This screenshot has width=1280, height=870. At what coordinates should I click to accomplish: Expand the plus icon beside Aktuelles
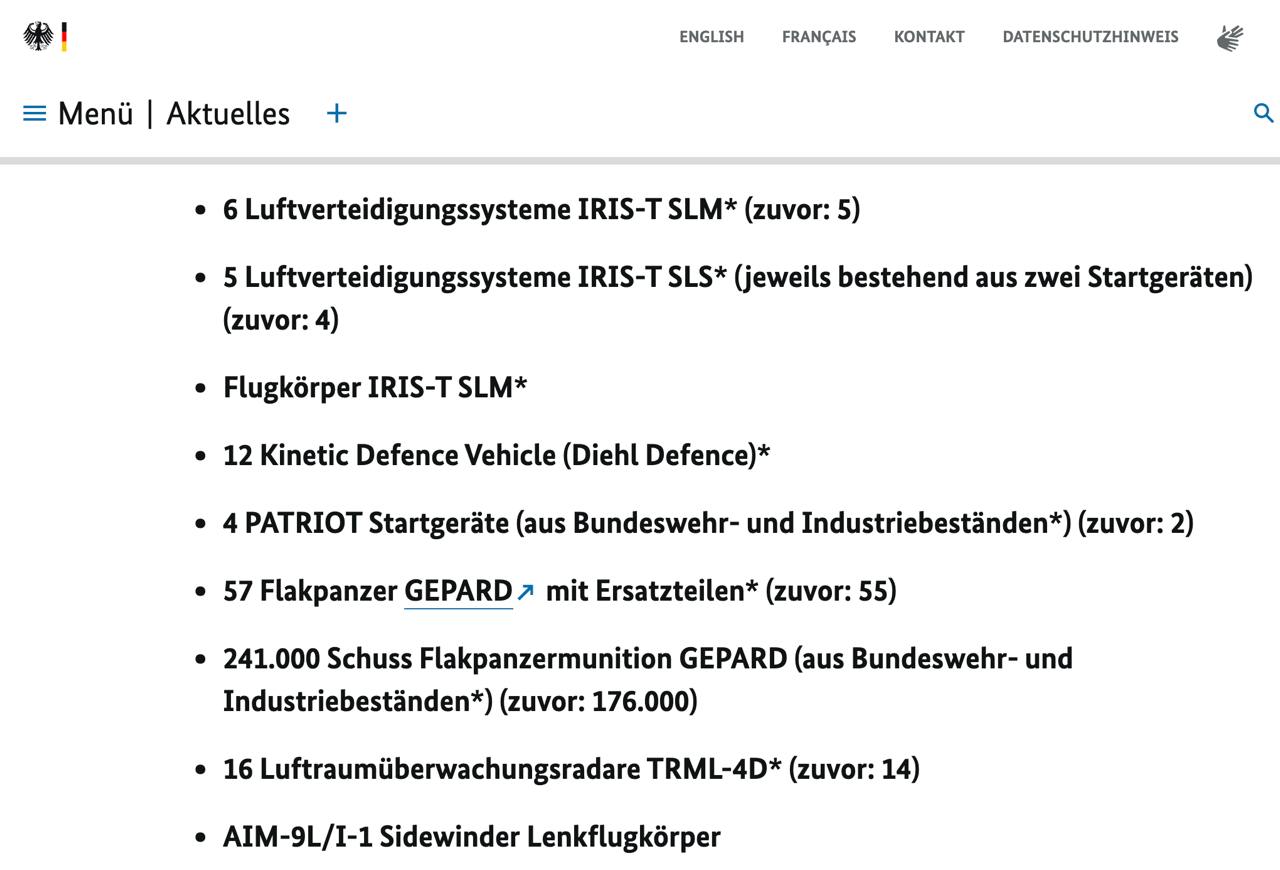coord(337,114)
